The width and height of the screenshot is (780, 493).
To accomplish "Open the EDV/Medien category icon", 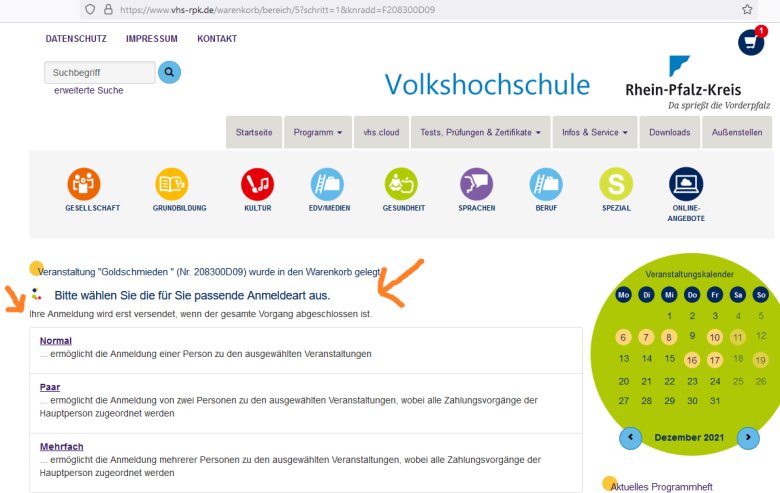I will [x=327, y=184].
